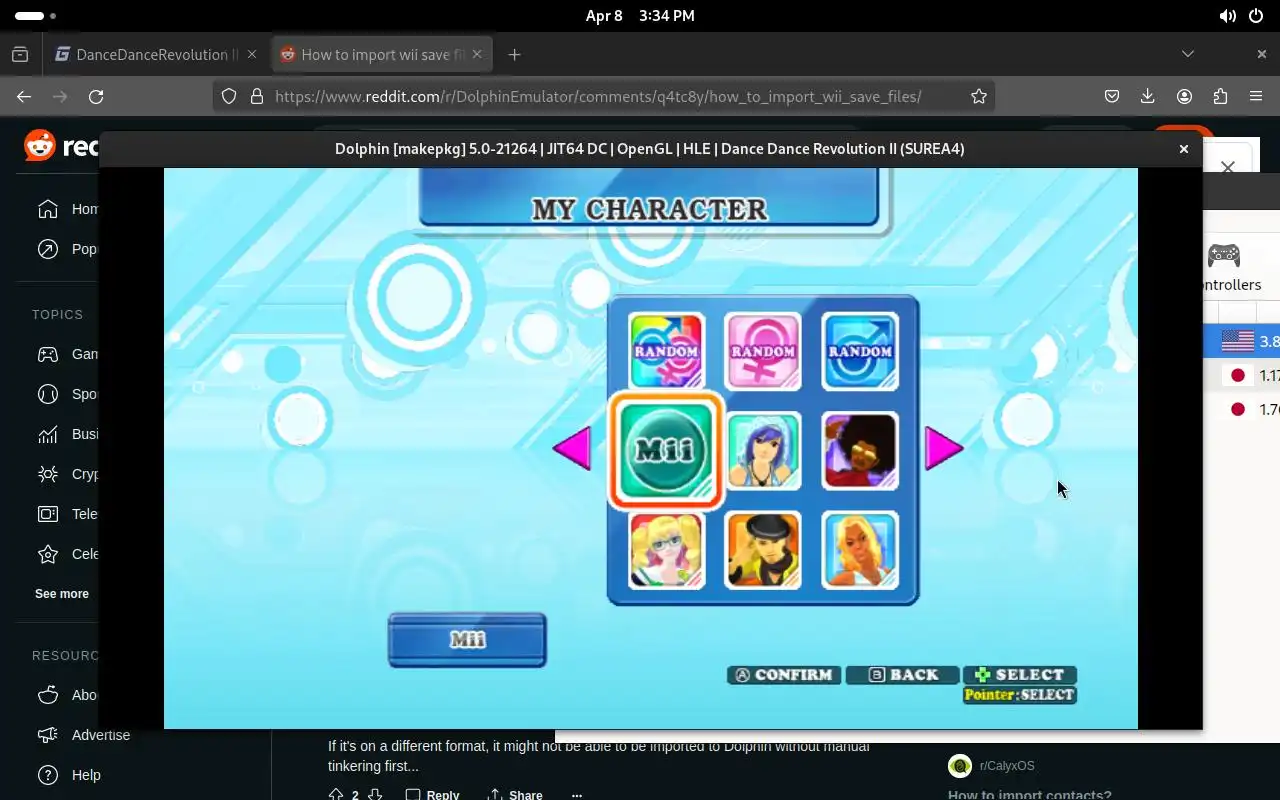Click the site security padlock icon

pos(257,96)
